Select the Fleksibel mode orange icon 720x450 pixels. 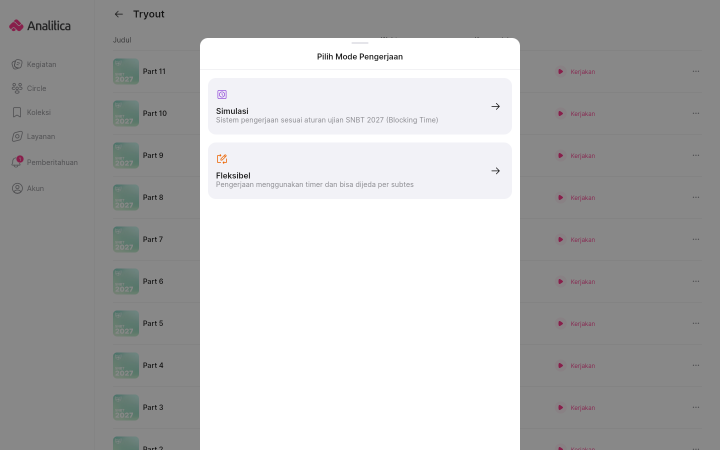[222, 159]
